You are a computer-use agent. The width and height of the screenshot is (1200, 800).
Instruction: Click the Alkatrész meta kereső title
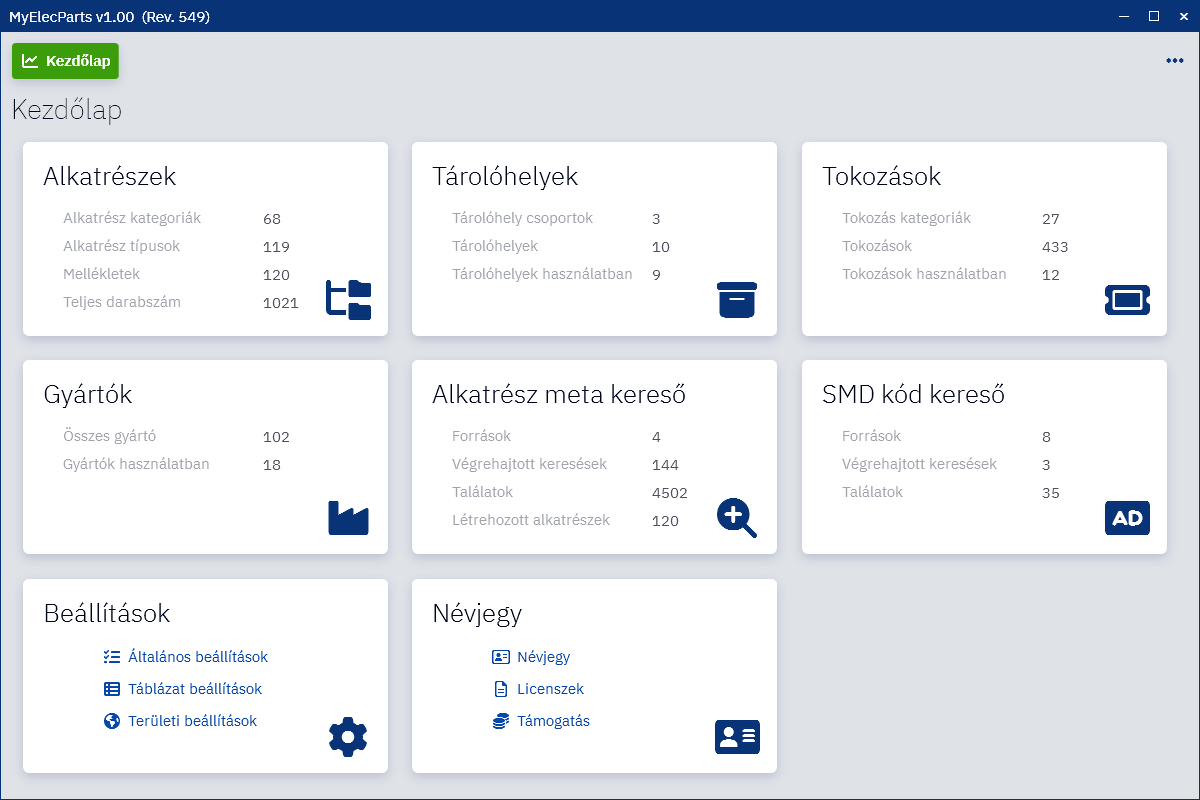point(559,395)
